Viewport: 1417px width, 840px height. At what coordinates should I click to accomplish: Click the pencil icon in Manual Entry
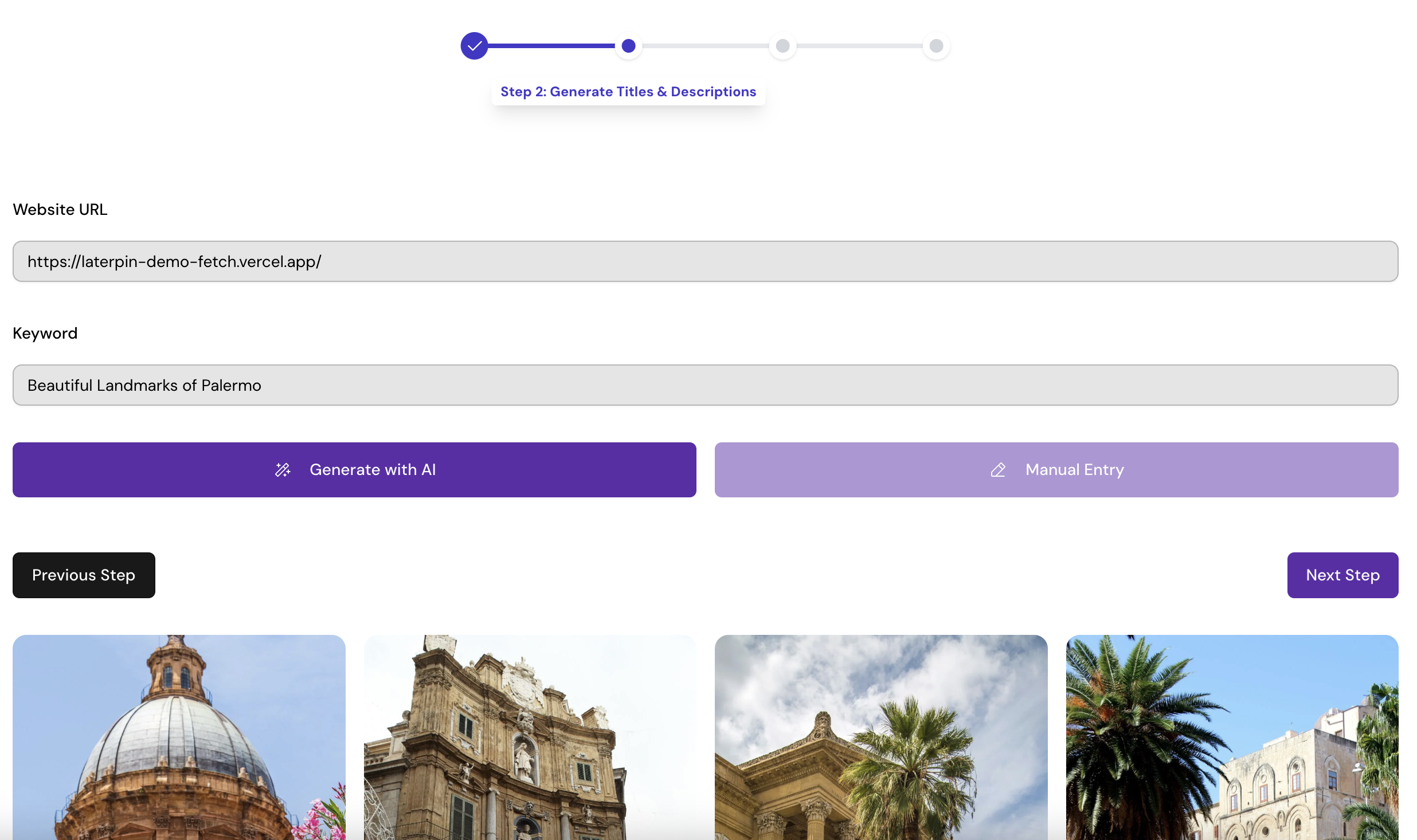click(x=998, y=470)
